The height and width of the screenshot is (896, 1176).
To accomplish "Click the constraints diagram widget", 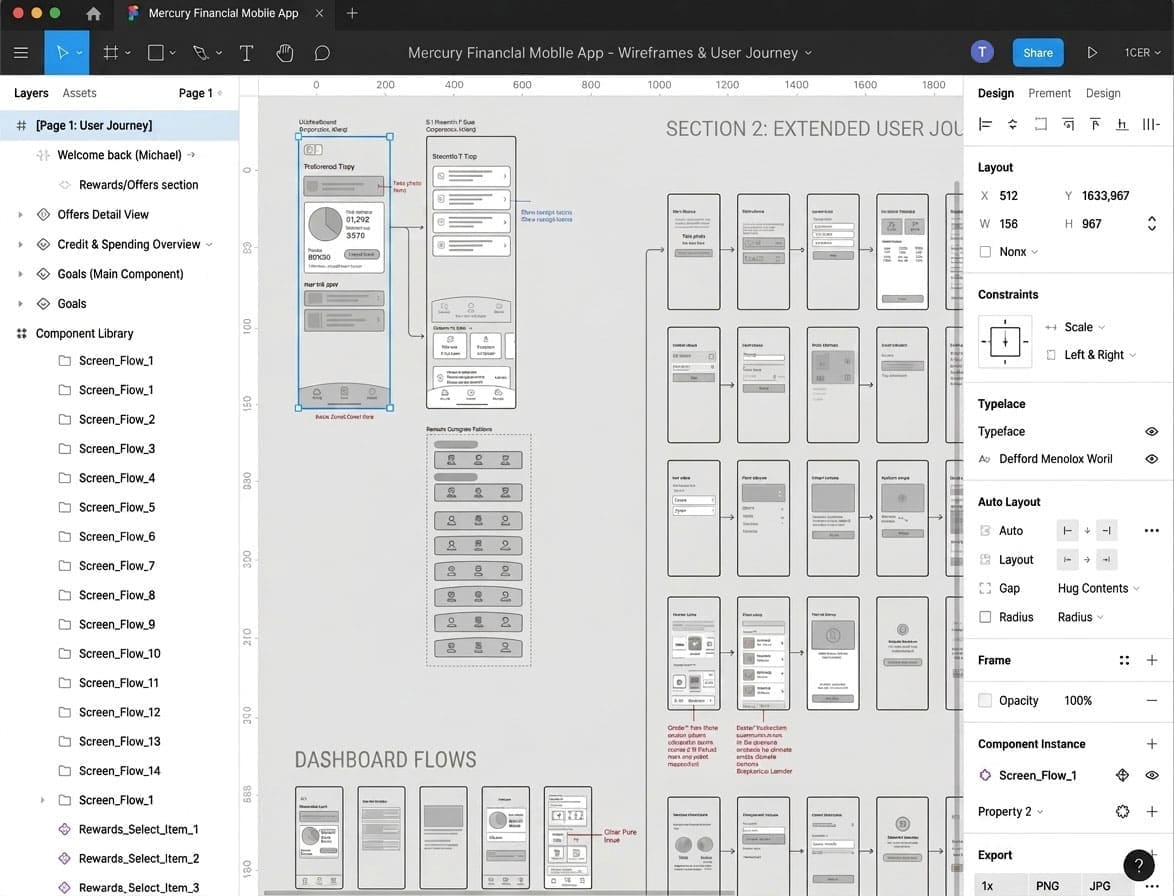I will click(x=1004, y=342).
